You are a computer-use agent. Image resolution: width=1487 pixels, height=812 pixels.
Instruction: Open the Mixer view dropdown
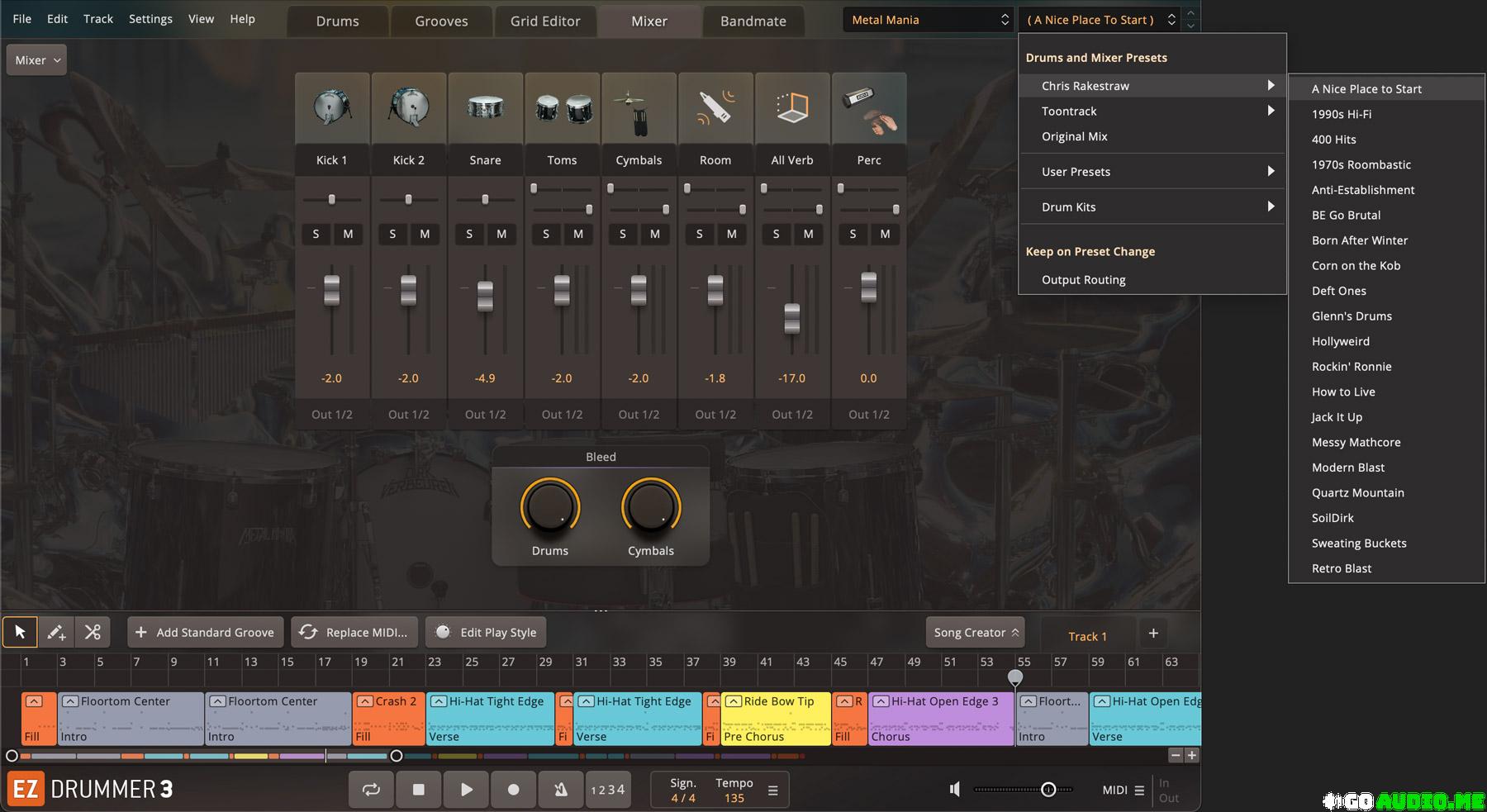click(36, 60)
